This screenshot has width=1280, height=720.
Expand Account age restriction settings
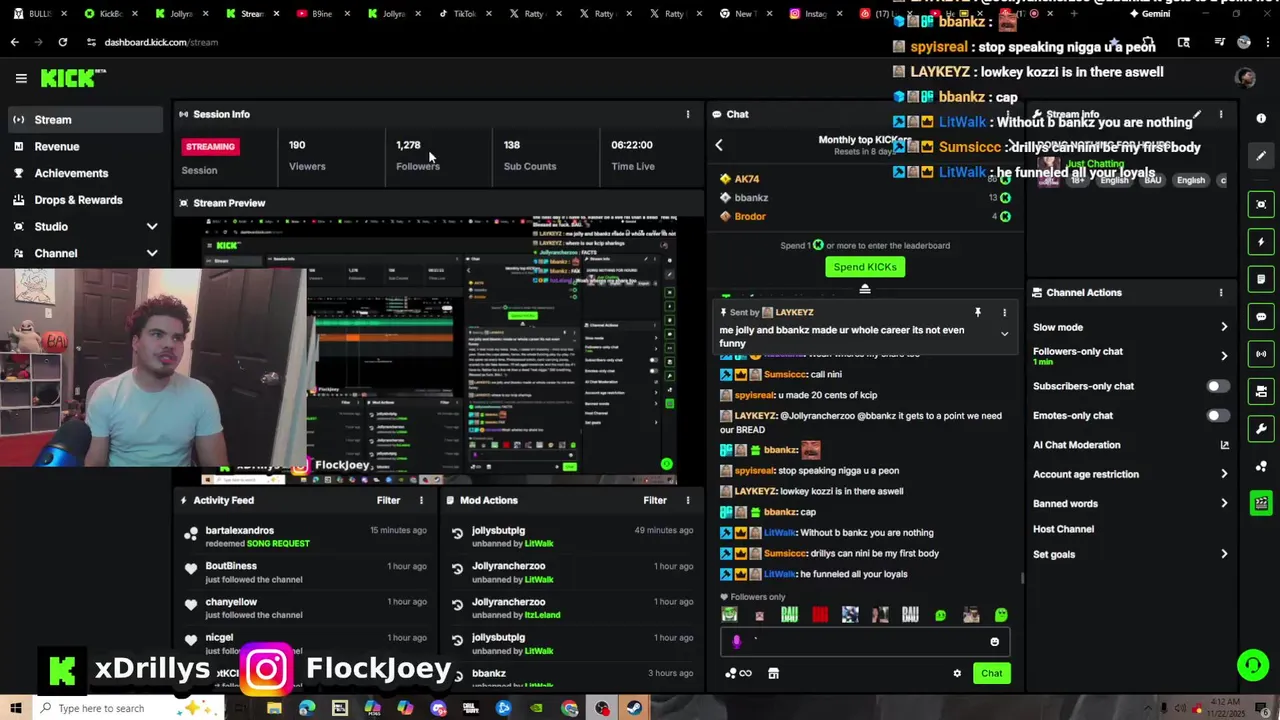1224,474
